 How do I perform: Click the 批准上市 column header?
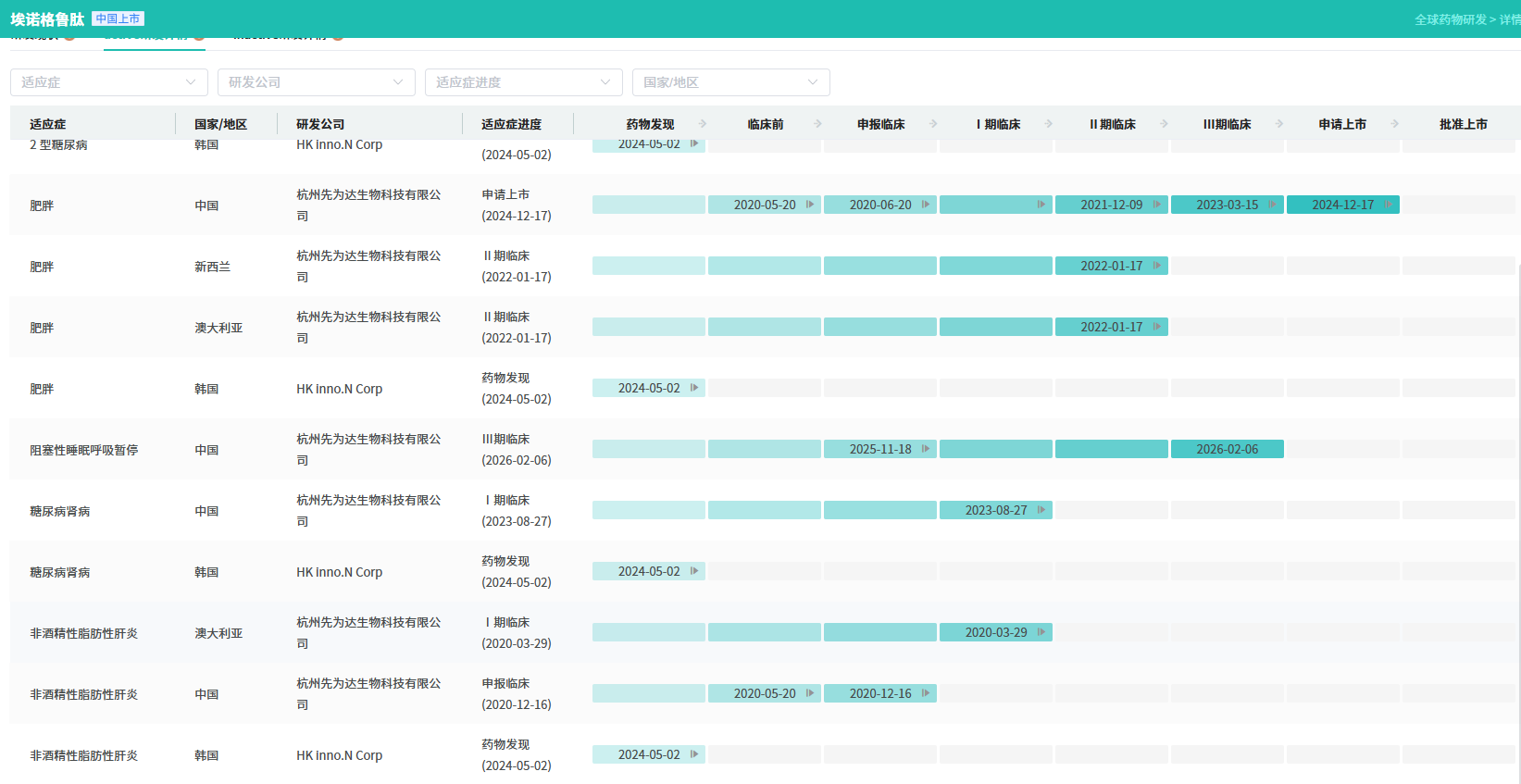click(1463, 124)
